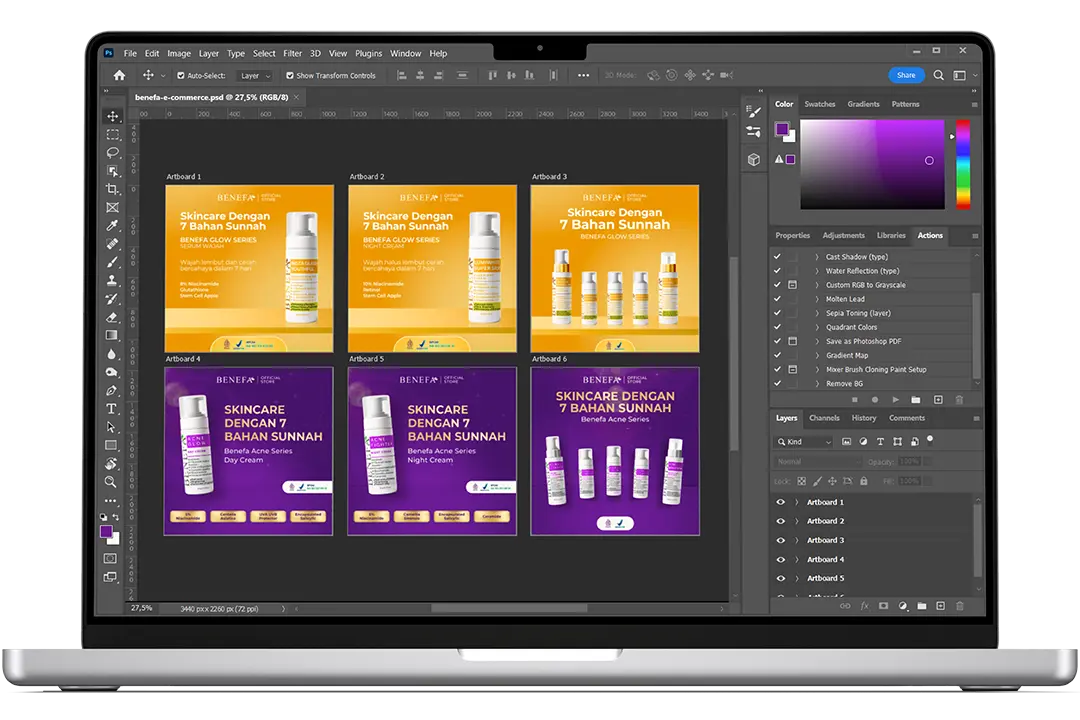Select the Horizontal Type tool
1080x720 pixels.
pos(113,409)
